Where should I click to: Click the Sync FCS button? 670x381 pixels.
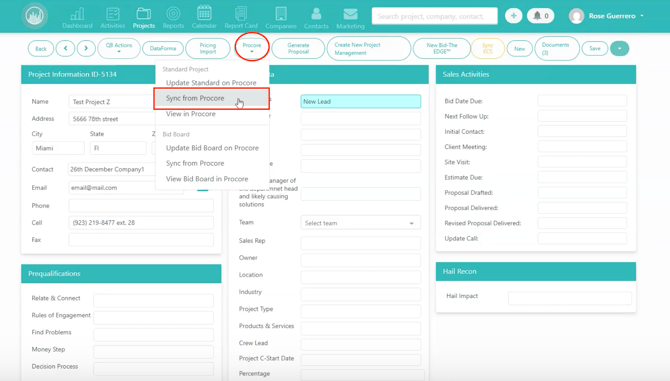[488, 48]
